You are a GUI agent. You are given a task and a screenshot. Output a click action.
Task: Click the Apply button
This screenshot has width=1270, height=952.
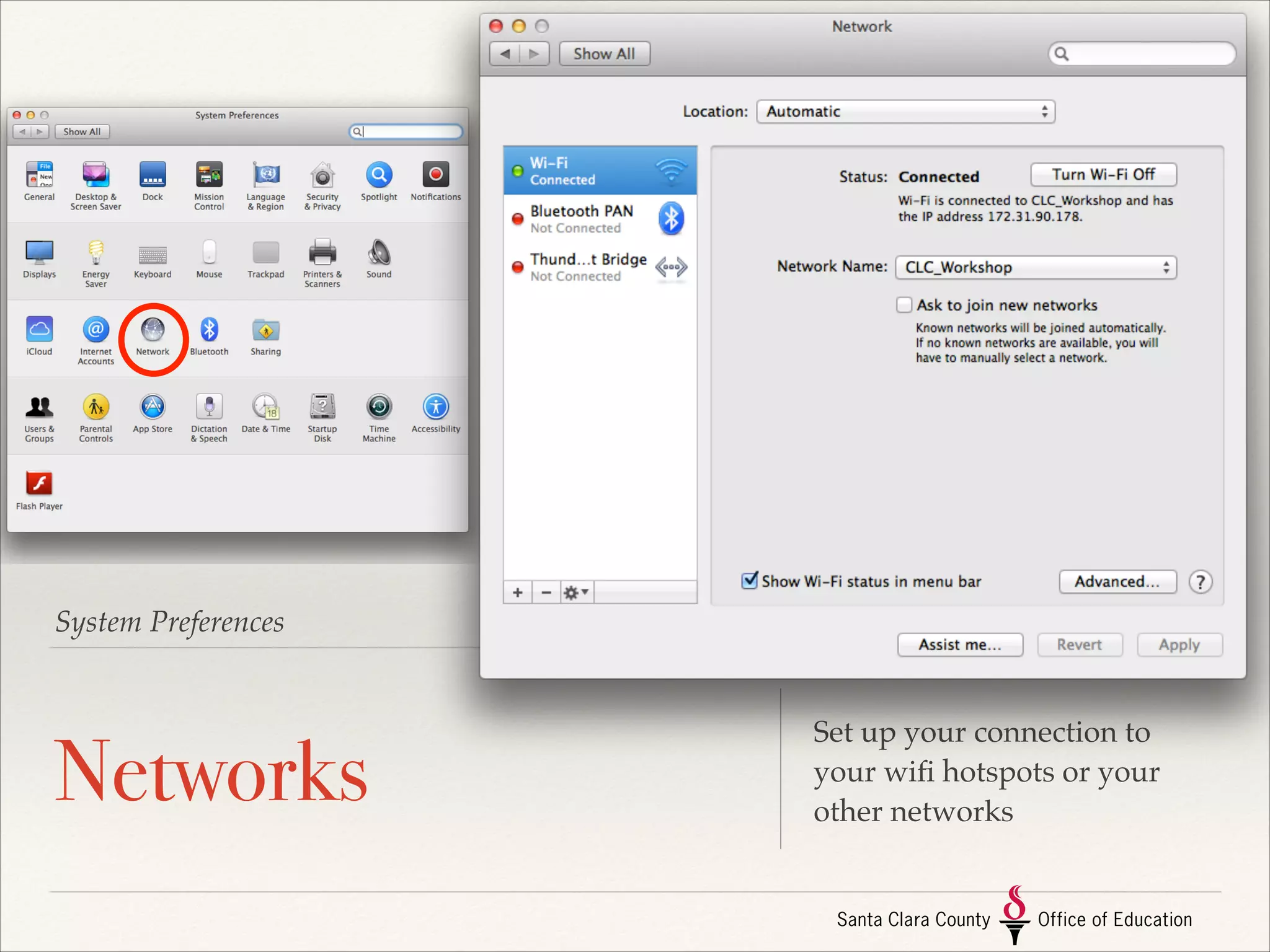click(1179, 645)
